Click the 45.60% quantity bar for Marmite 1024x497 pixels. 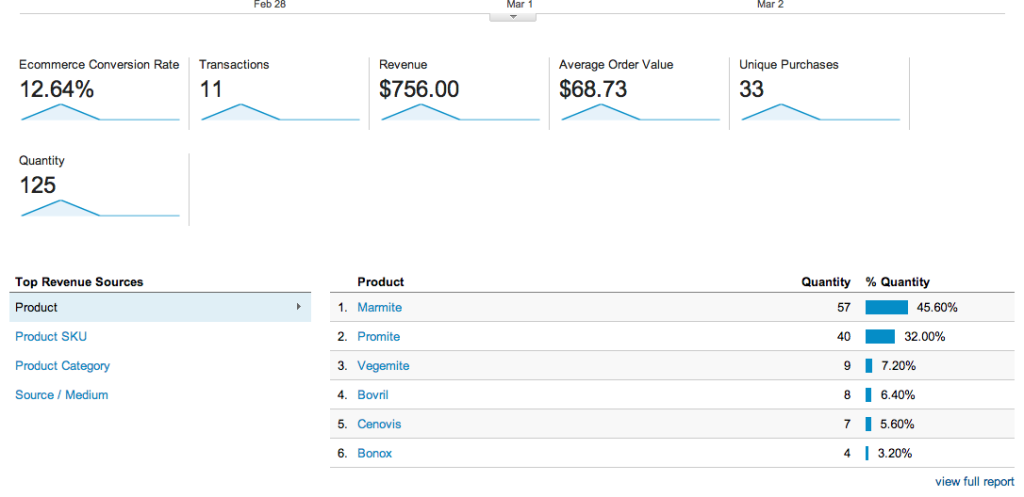887,307
